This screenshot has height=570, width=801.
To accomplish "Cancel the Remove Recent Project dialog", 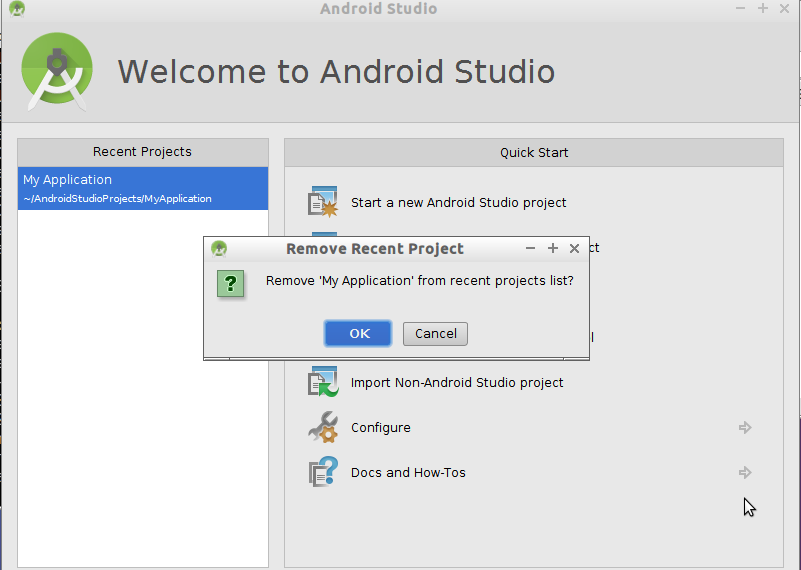I will tap(435, 334).
